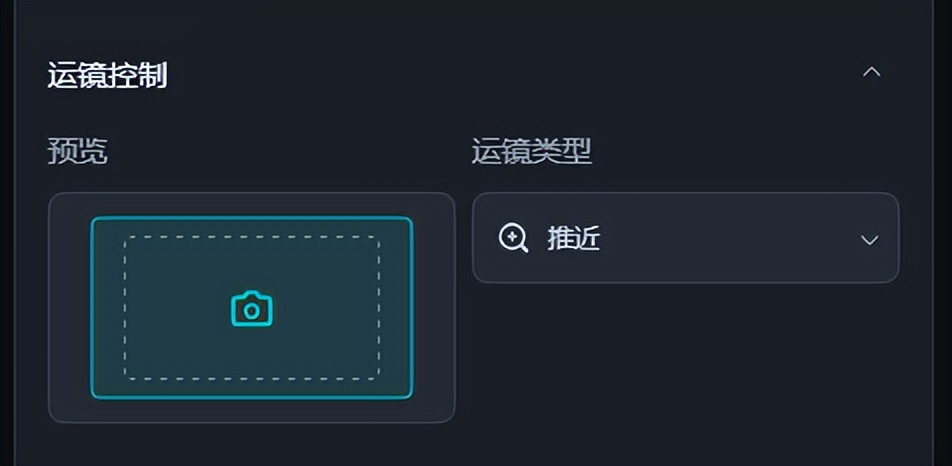
Task: Open the 运镜类型 dropdown arrow
Action: click(869, 240)
